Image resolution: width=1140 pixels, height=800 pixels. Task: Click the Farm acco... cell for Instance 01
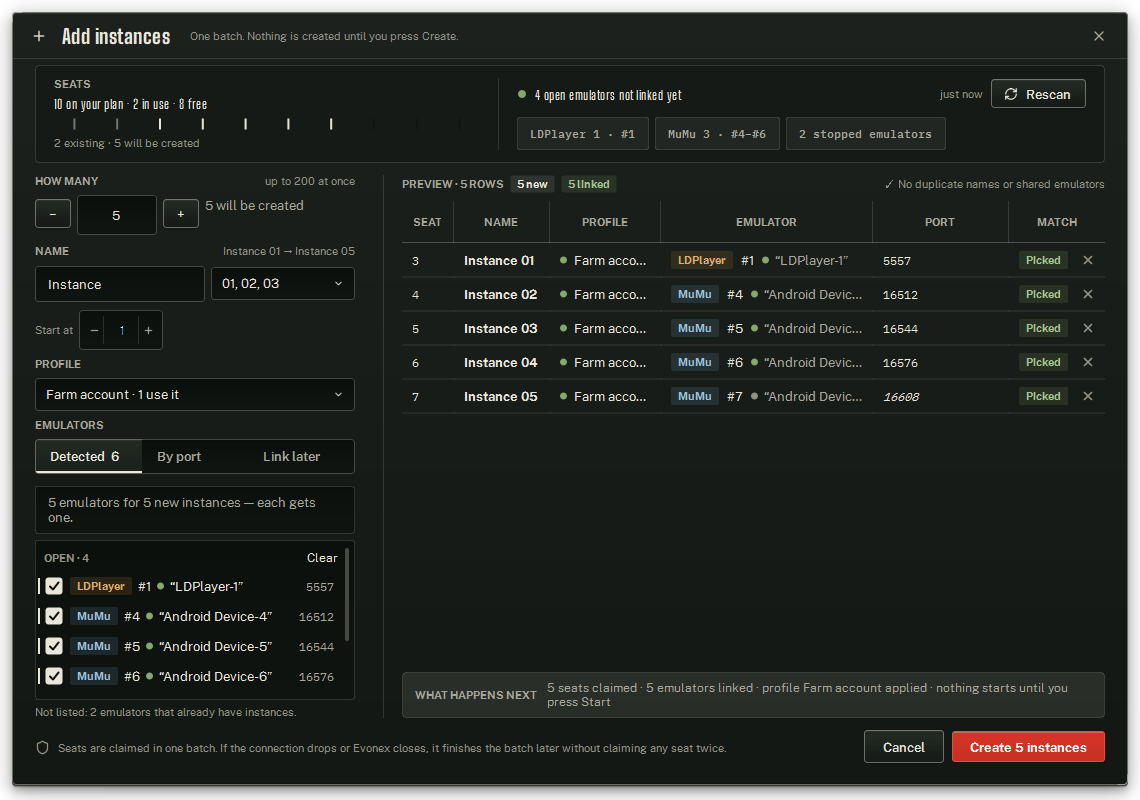[x=603, y=260]
